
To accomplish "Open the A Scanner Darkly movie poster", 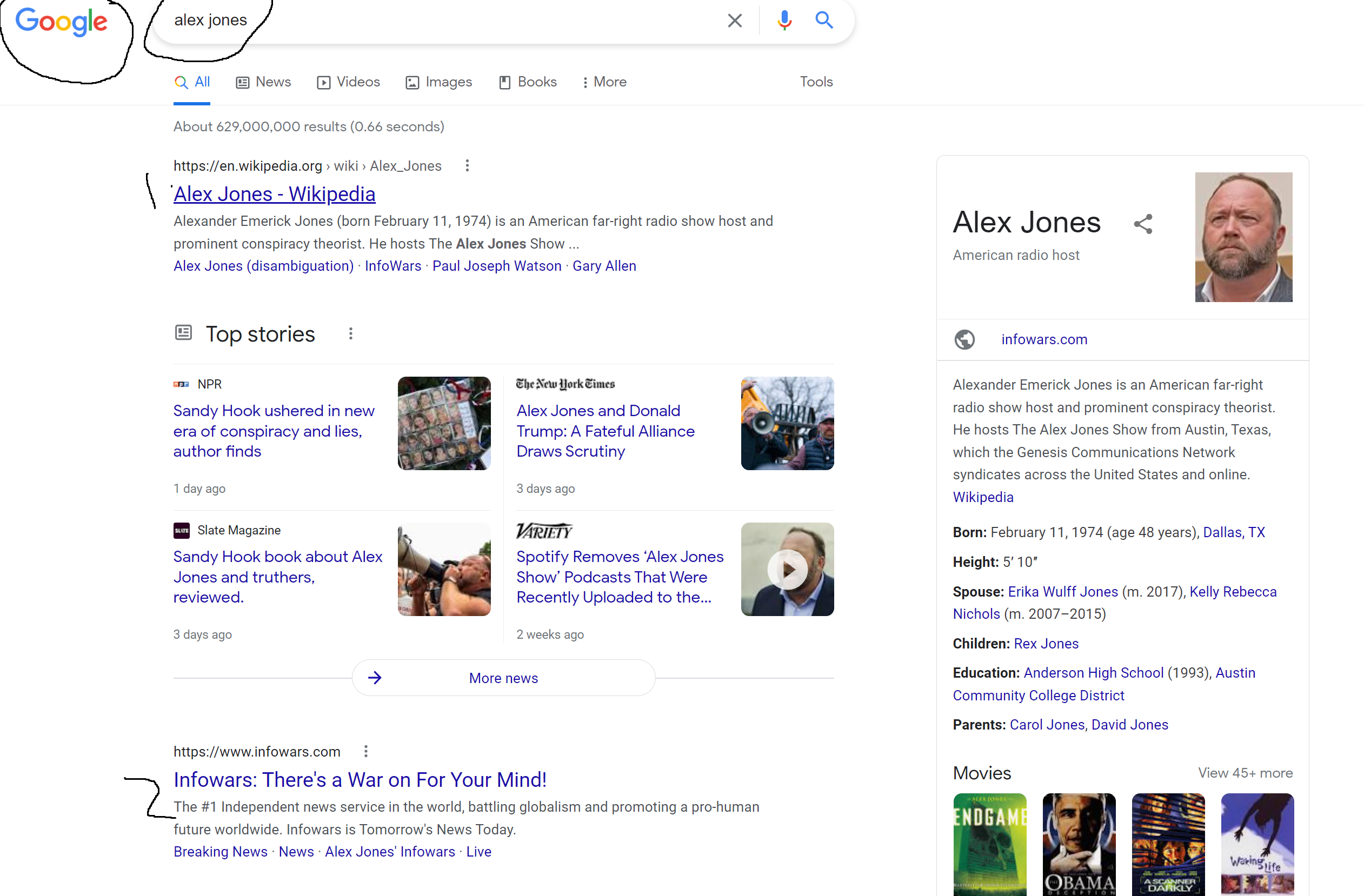I will click(1169, 845).
